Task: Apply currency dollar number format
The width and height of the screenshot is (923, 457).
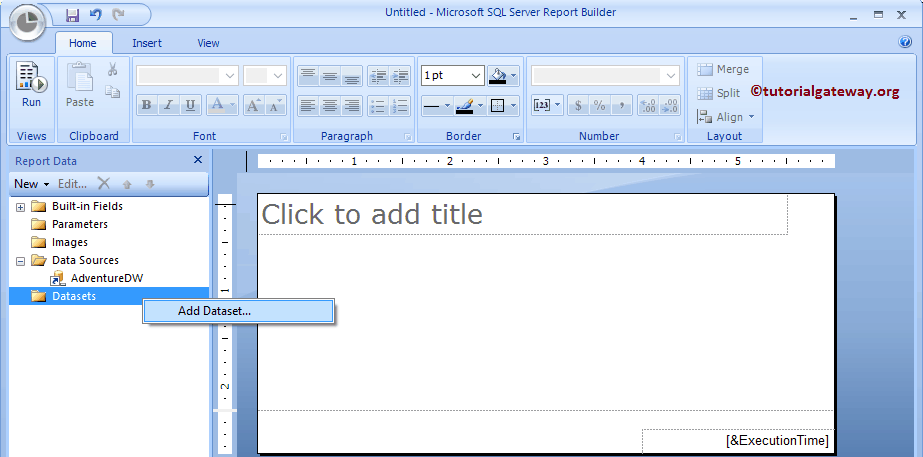Action: [x=578, y=105]
